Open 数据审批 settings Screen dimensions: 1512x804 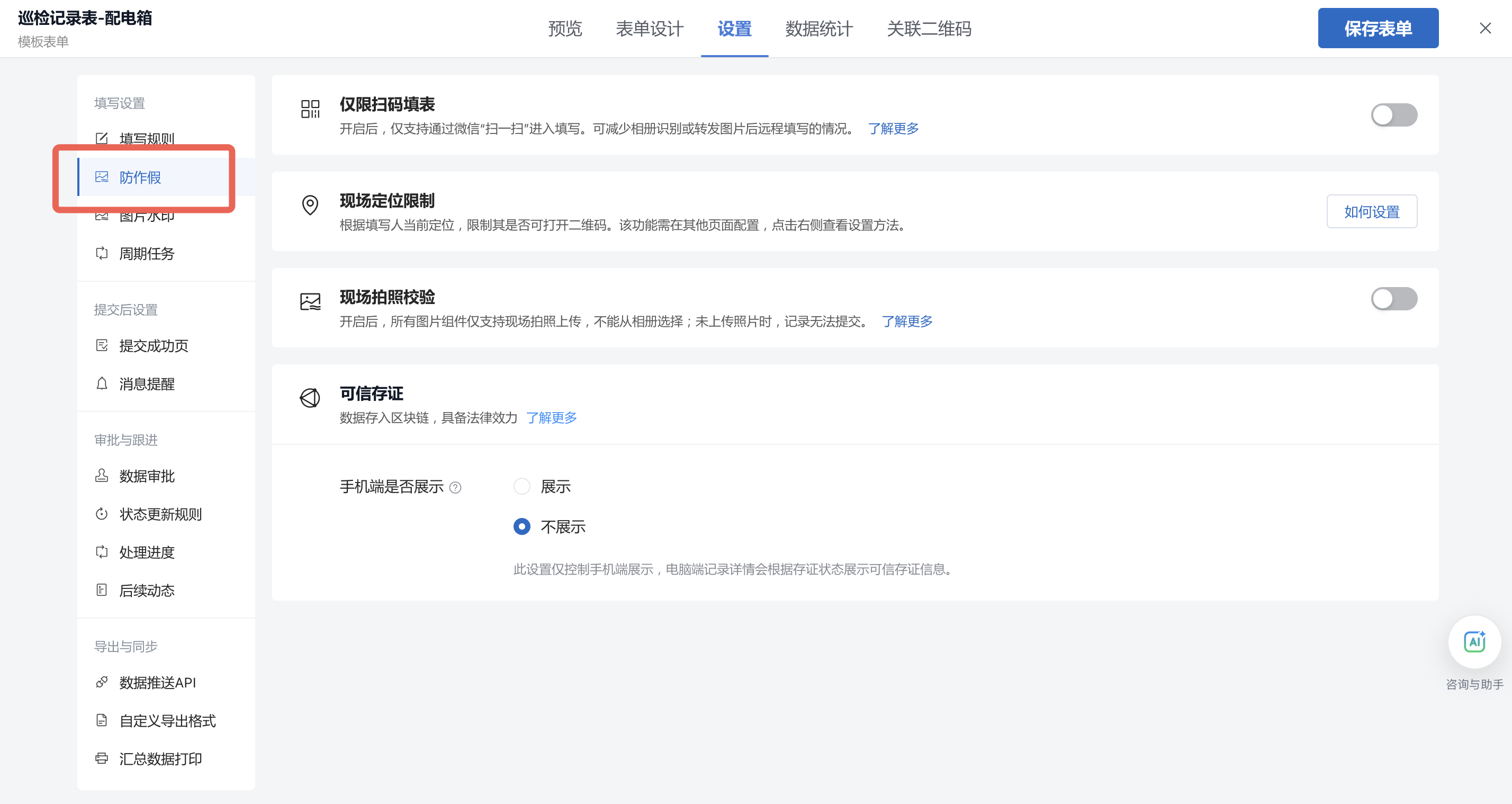[x=166, y=476]
